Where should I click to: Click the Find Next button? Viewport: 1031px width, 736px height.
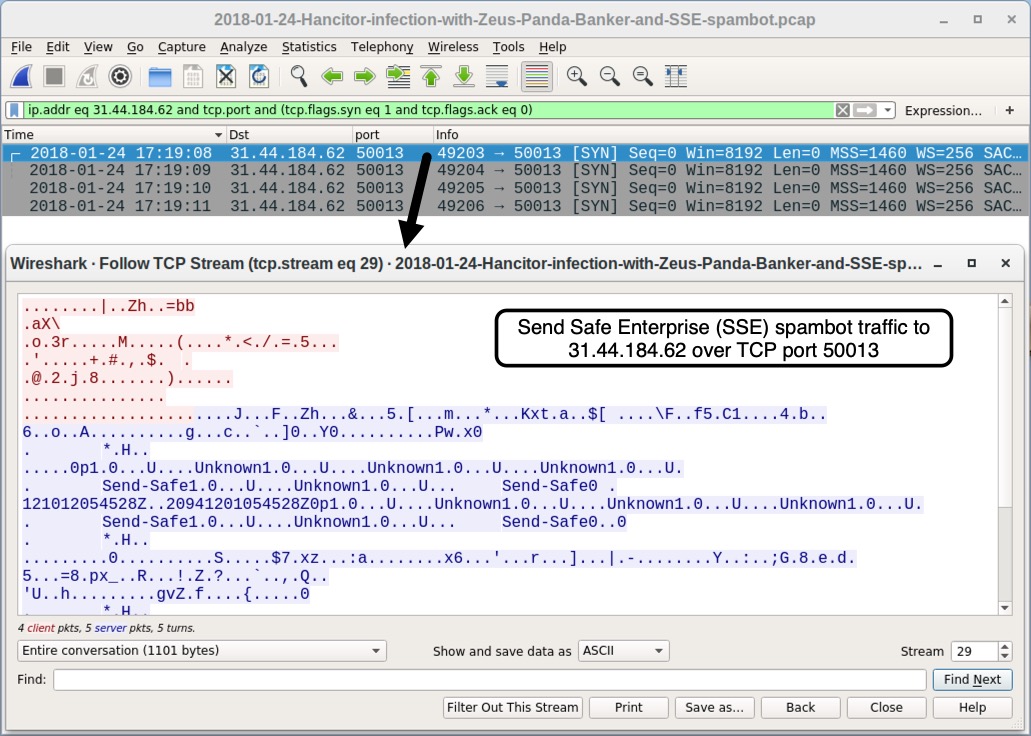tap(972, 679)
